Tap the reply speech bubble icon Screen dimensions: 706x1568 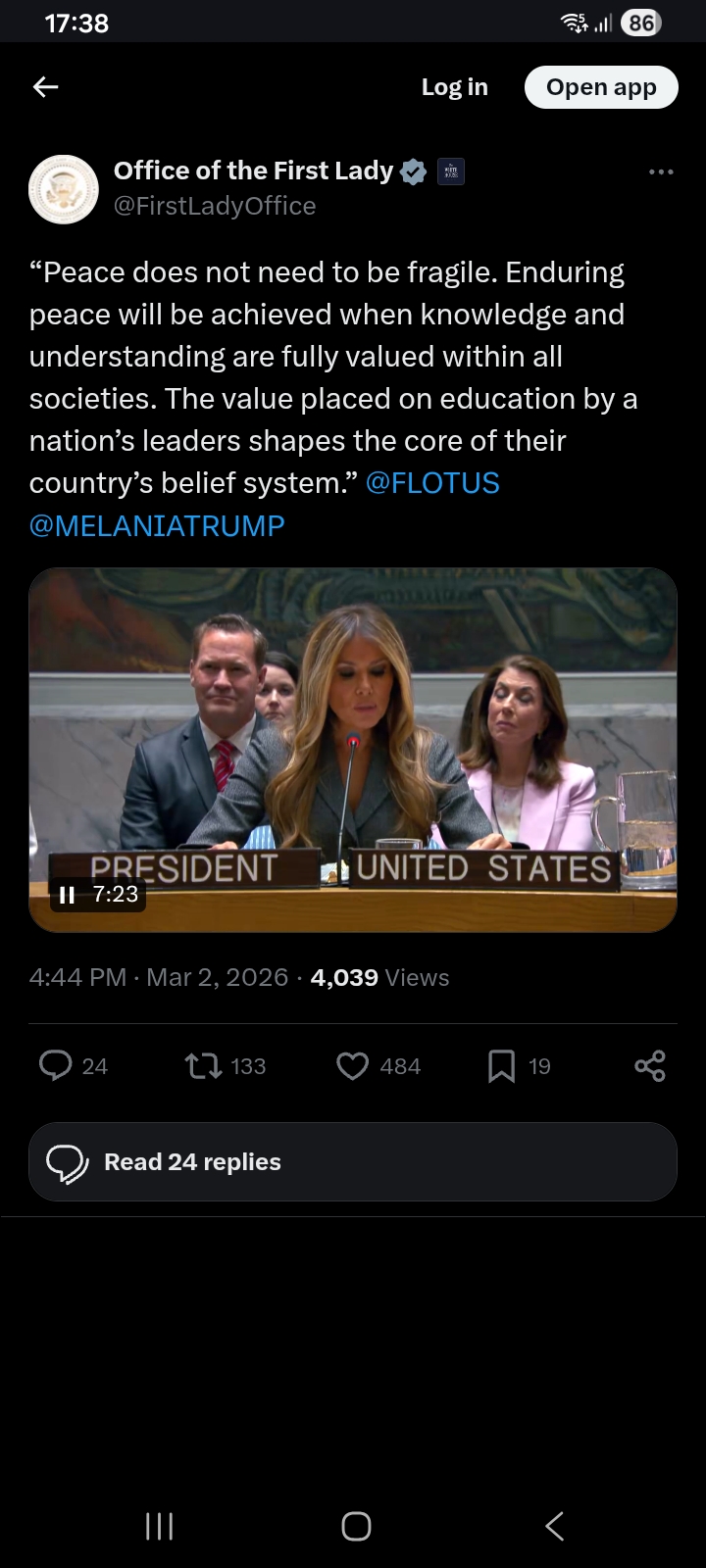point(56,1065)
